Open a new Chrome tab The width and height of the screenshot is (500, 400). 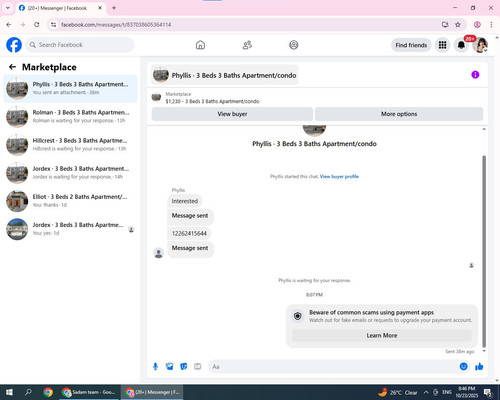tap(114, 8)
